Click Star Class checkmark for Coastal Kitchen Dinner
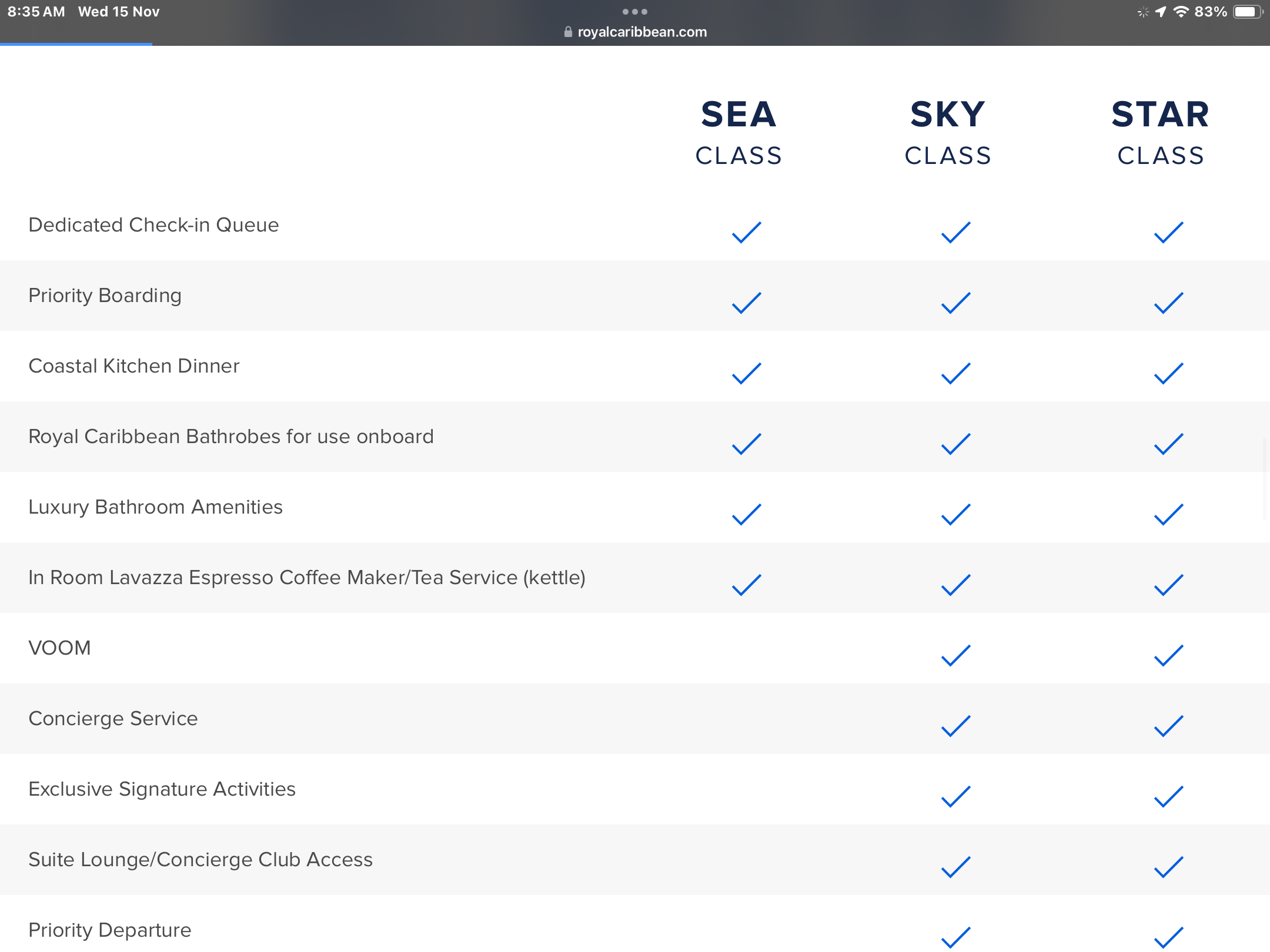This screenshot has height=952, width=1270. (x=1169, y=373)
